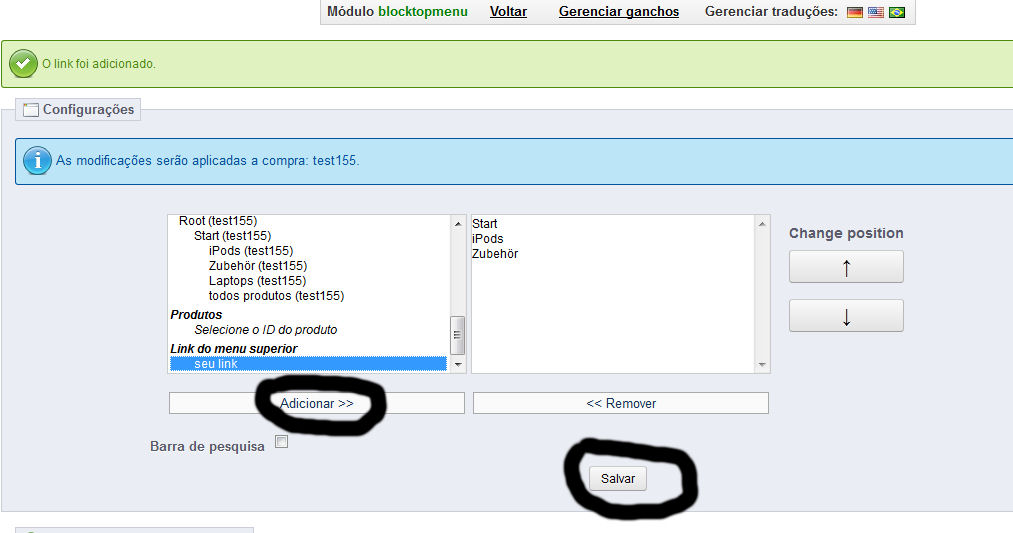Select todos produtos (test155) entry
Screen dimensions: 1013x533
tap(277, 296)
